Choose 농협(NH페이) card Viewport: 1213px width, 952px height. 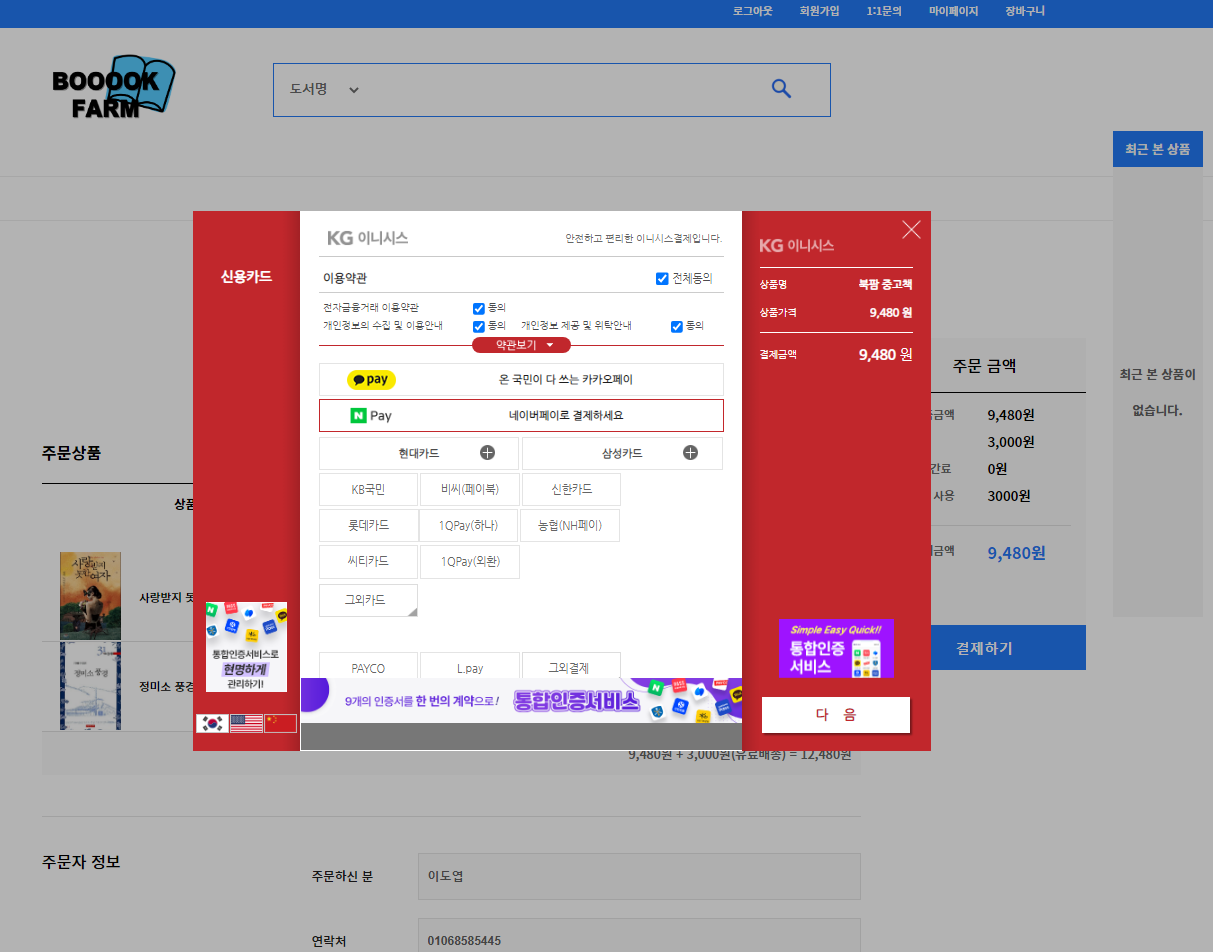571,526
